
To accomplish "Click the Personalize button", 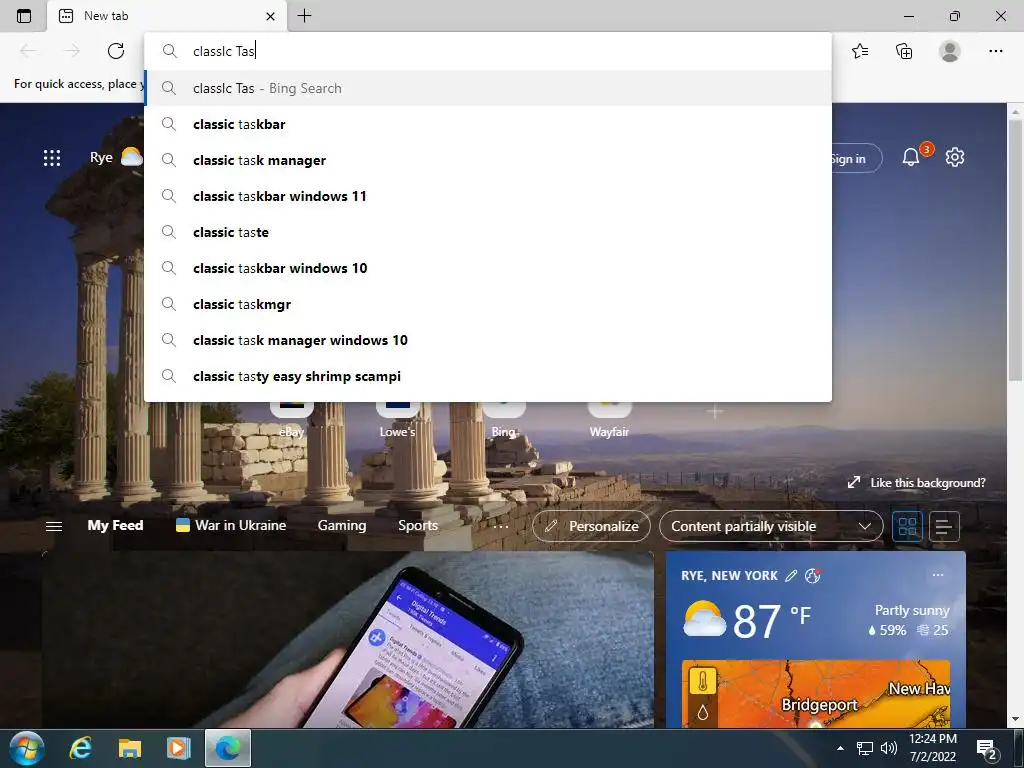I will pyautogui.click(x=592, y=526).
